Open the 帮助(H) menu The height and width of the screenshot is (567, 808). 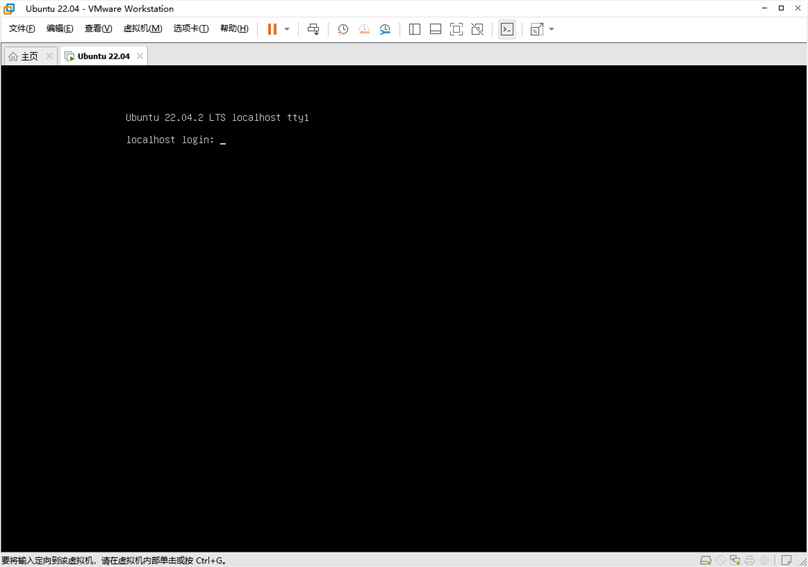234,28
